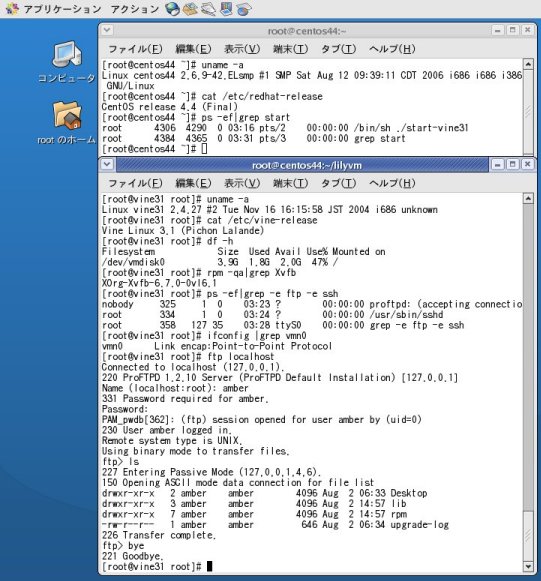Open ヘルプ(H) menu in lilyvm terminal window
The width and height of the screenshot is (541, 581).
[392, 183]
